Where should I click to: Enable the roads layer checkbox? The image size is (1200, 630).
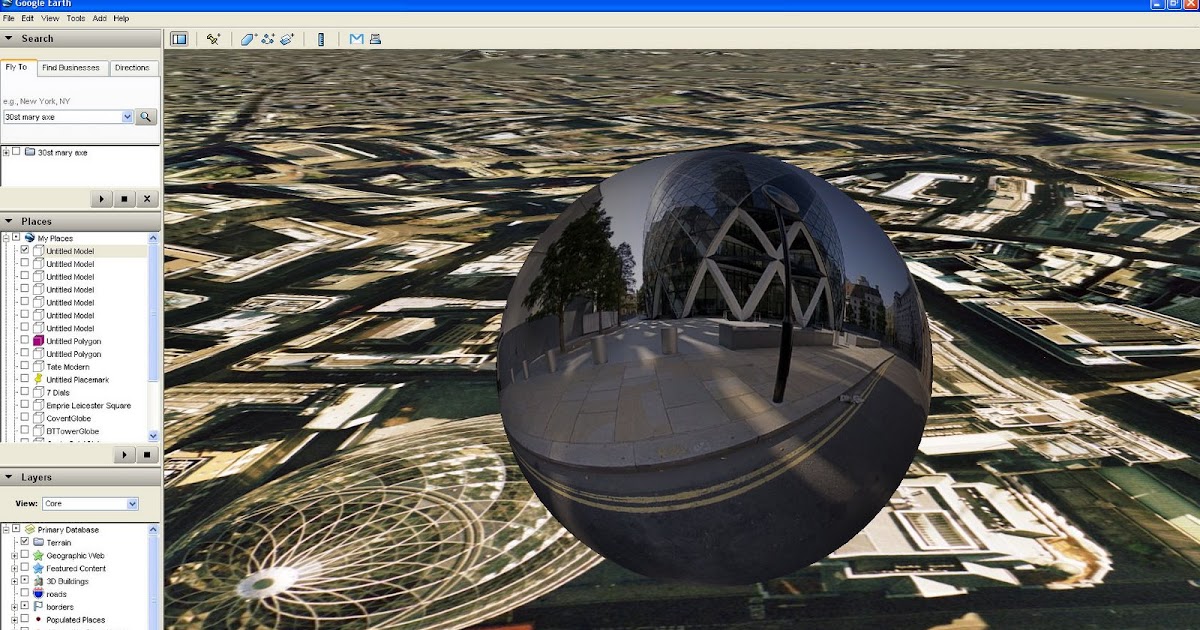point(24,594)
